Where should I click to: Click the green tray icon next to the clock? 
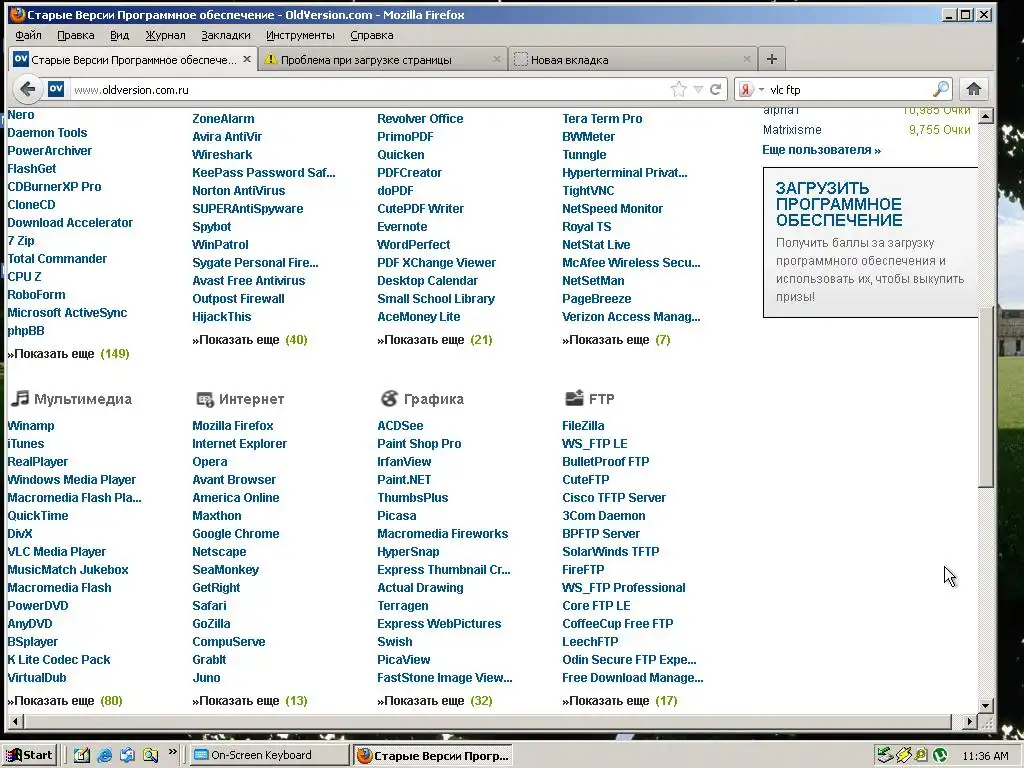941,756
